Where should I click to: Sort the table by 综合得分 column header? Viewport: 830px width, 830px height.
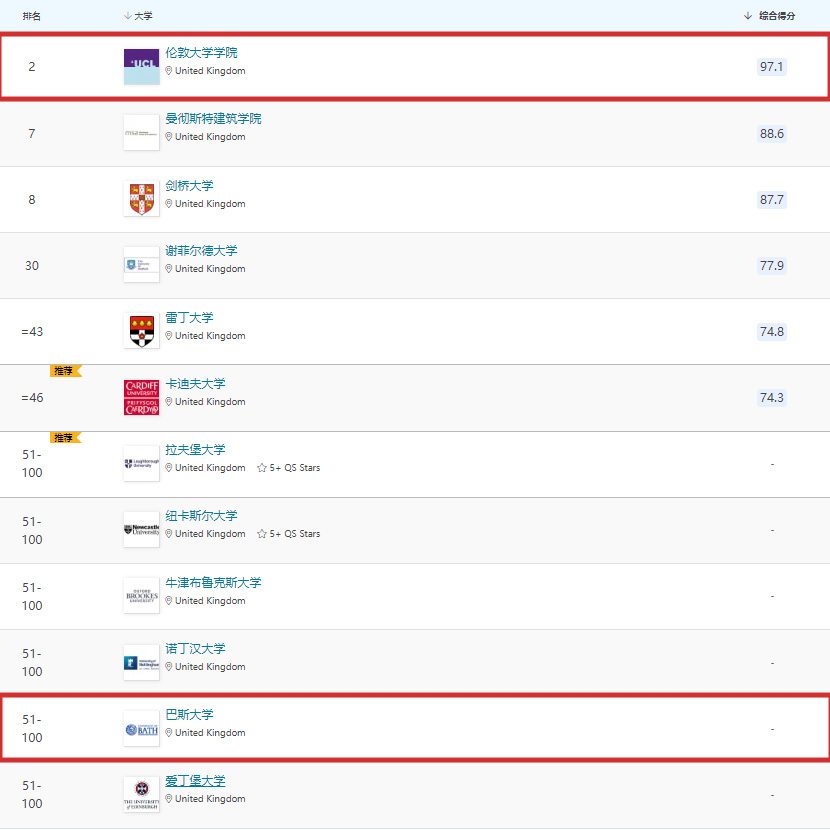(770, 16)
